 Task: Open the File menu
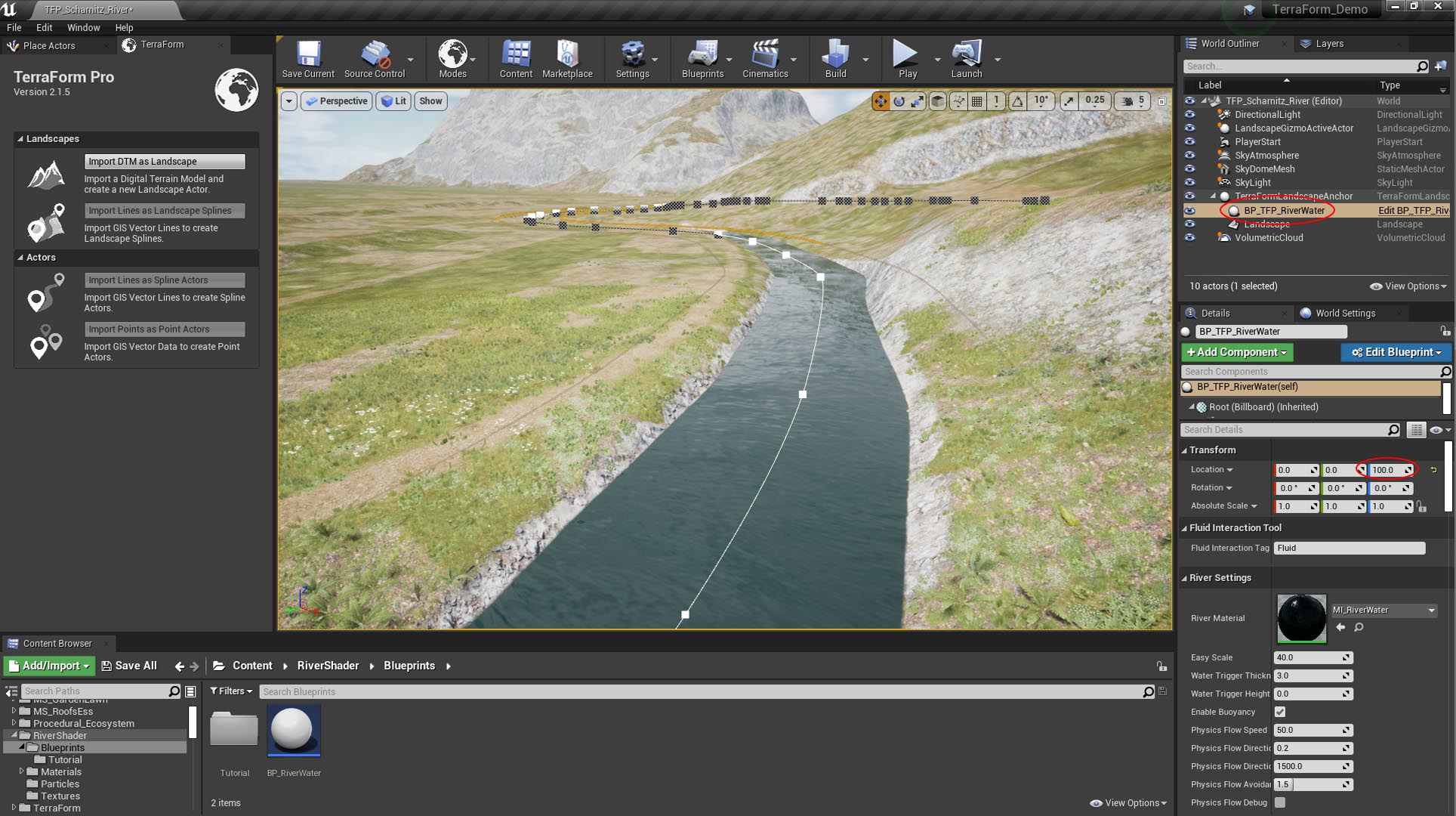point(14,27)
